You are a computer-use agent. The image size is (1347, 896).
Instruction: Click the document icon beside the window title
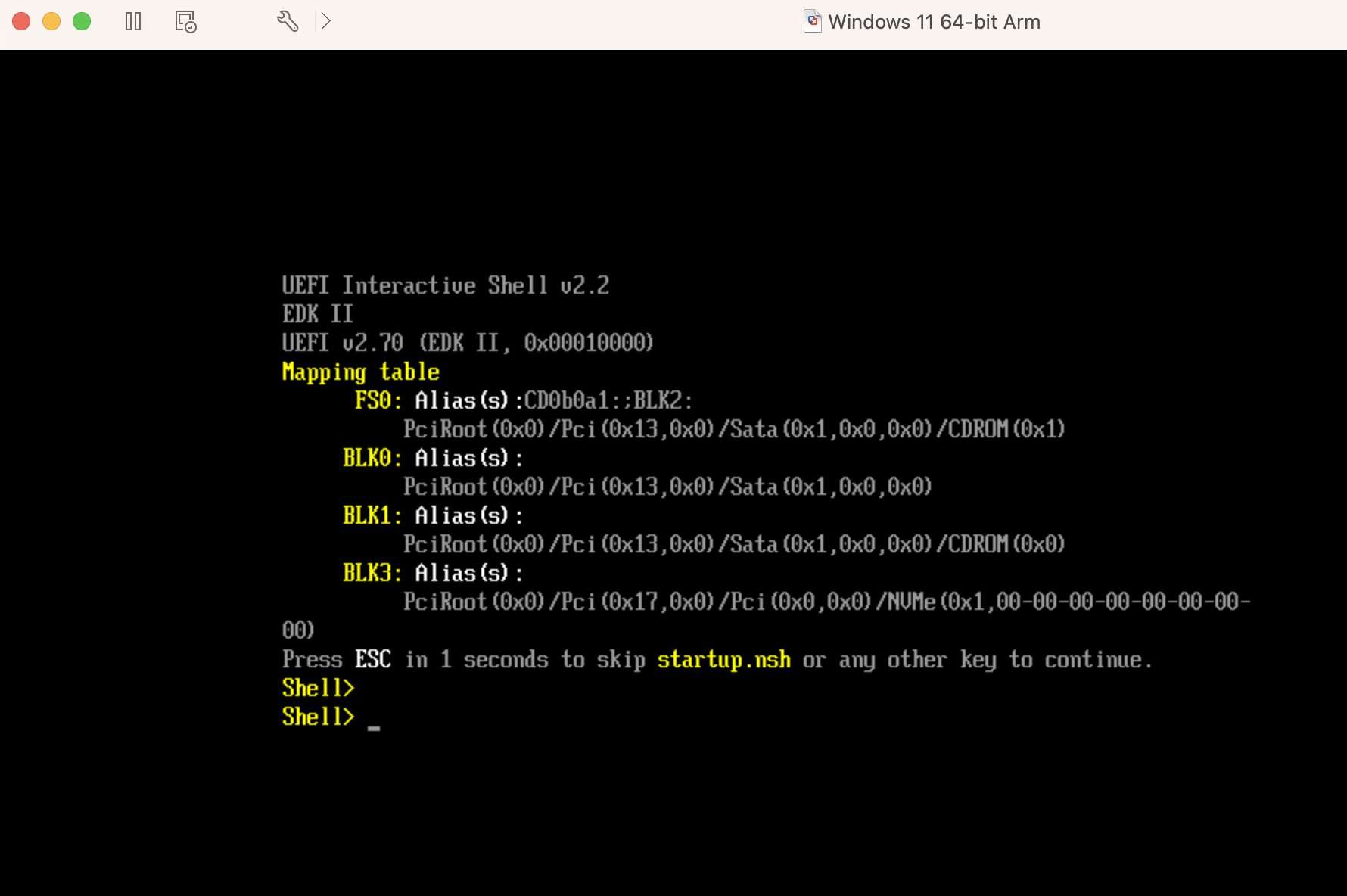click(x=812, y=21)
